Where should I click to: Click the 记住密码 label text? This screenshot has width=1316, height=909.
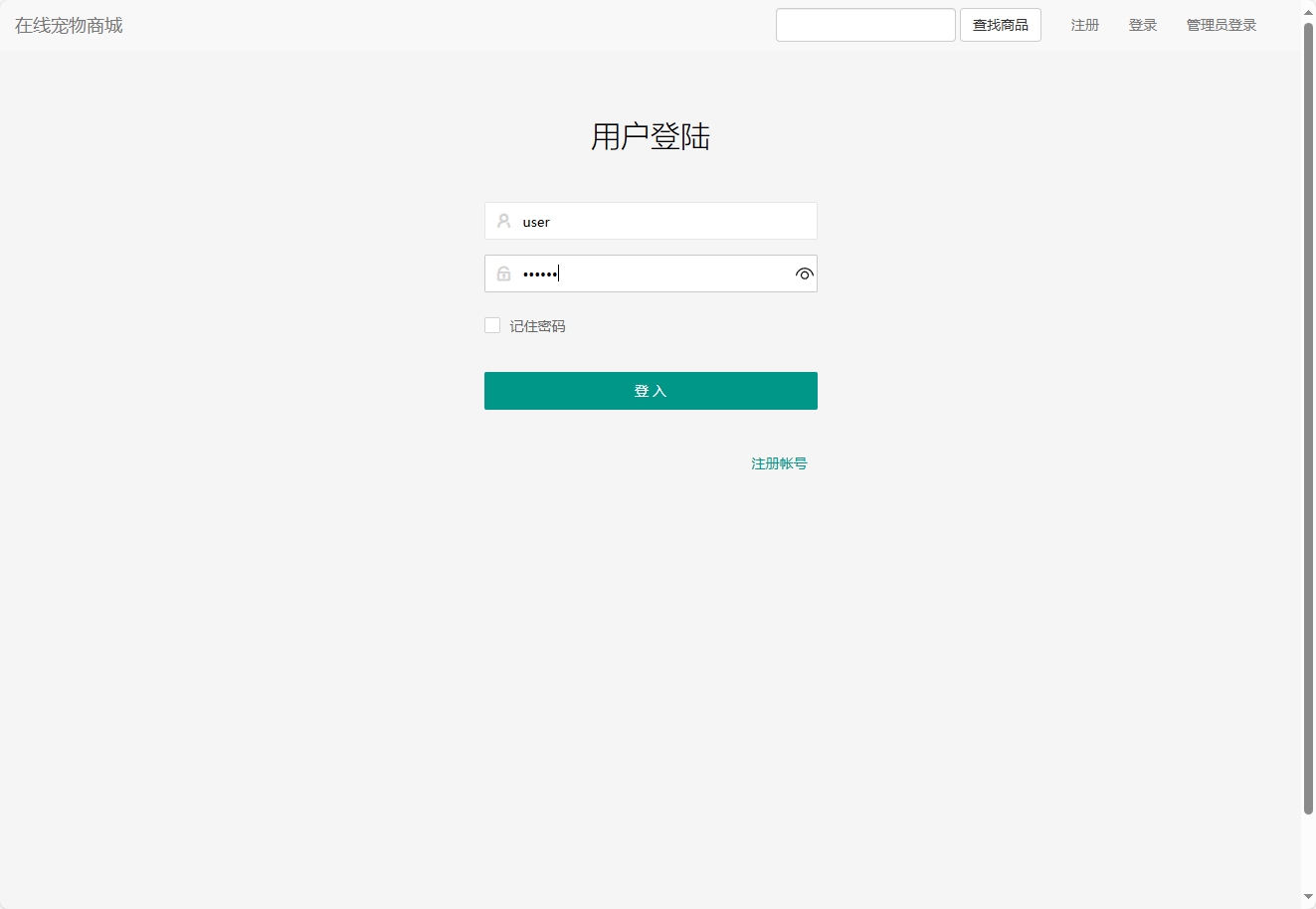click(537, 325)
